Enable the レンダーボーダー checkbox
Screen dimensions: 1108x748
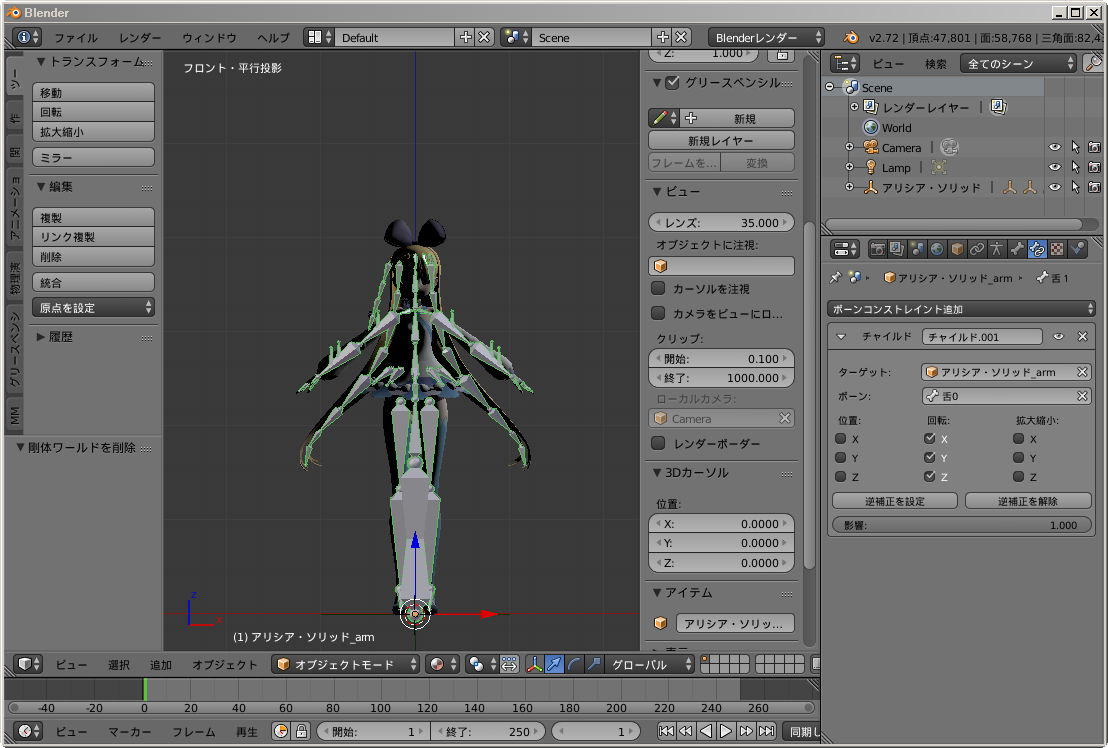pyautogui.click(x=658, y=443)
